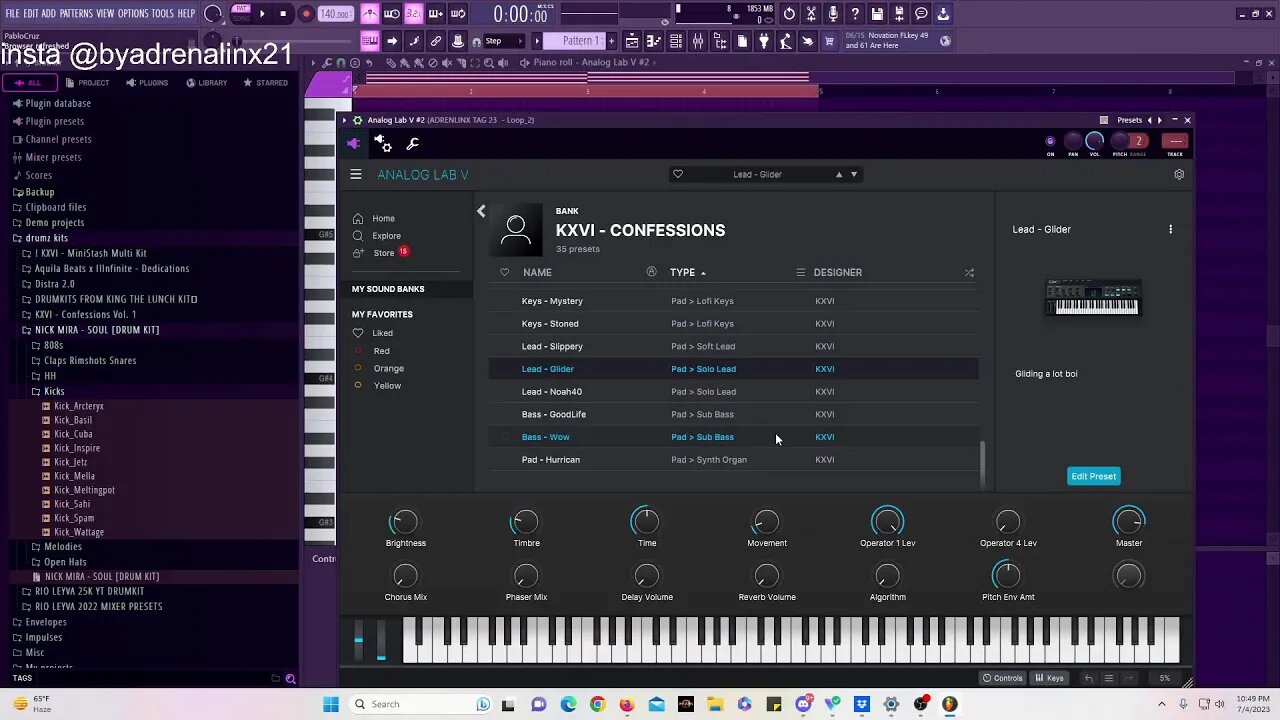The height and width of the screenshot is (720, 1280).
Task: Start FL Studio playback
Action: coord(262,14)
